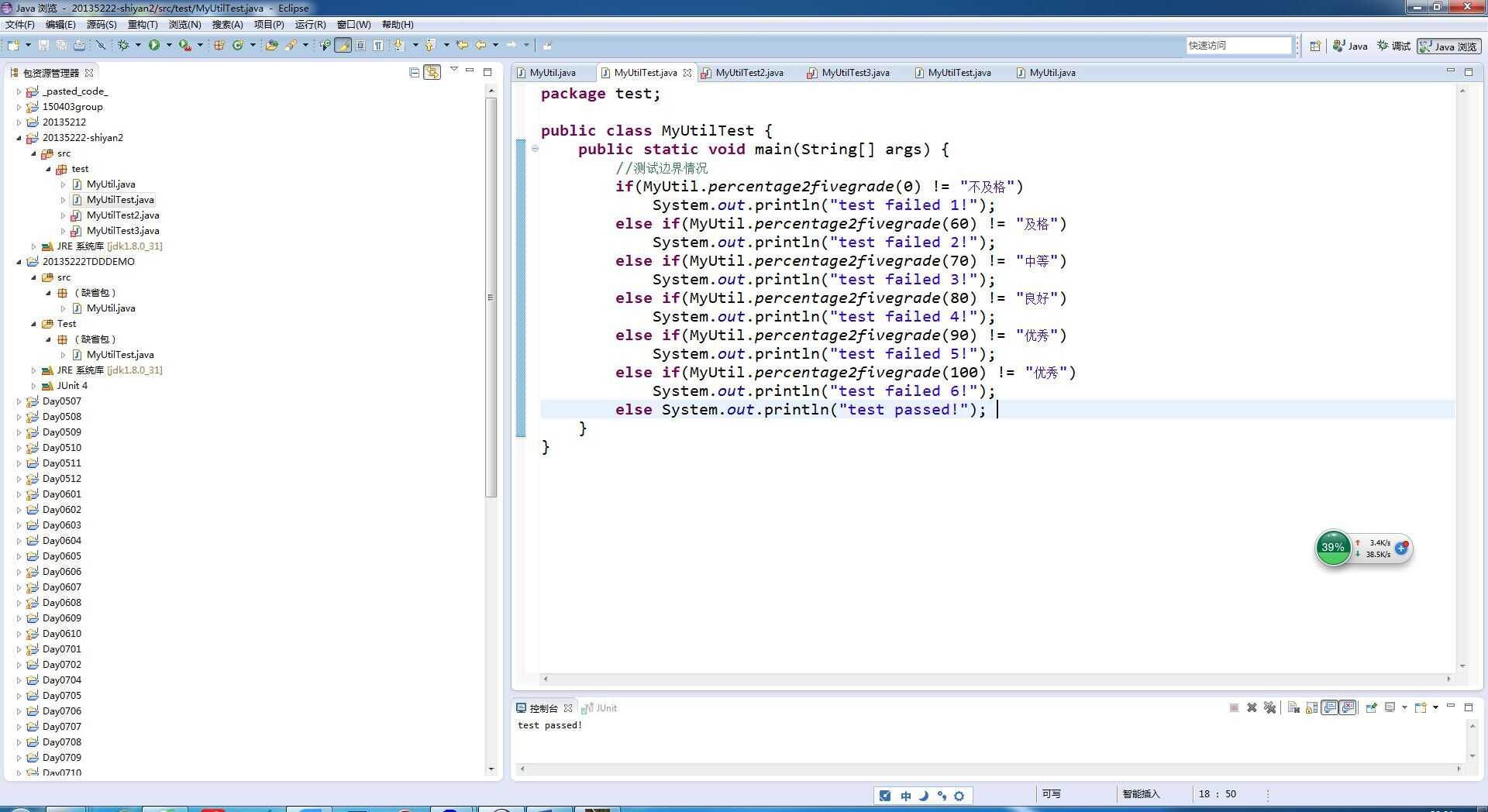Open the Debug button dropdown arrow
Screen dimensions: 1488x812
138,45
